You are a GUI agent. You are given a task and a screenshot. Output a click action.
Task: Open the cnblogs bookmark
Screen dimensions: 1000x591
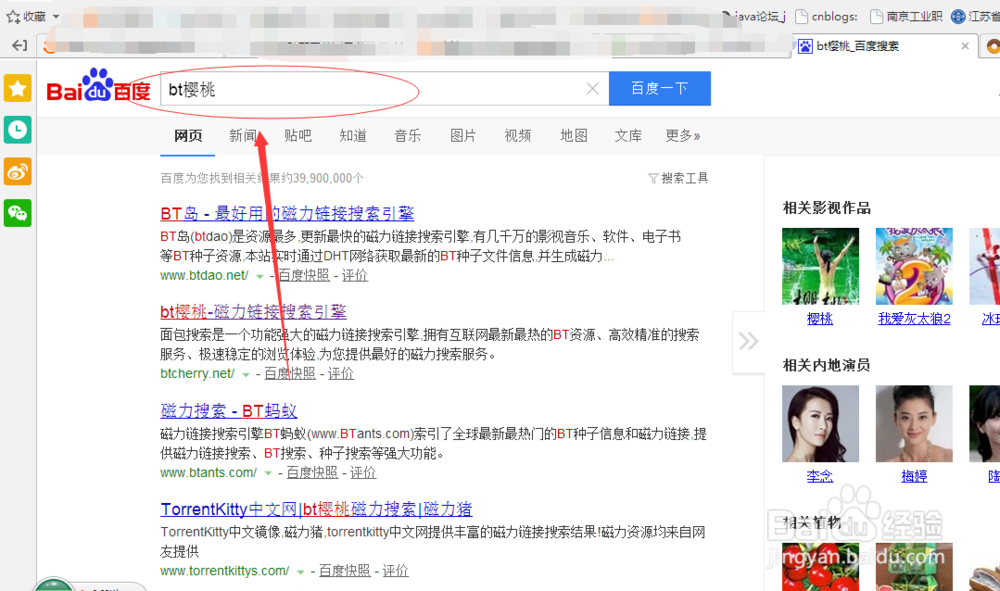[x=827, y=17]
